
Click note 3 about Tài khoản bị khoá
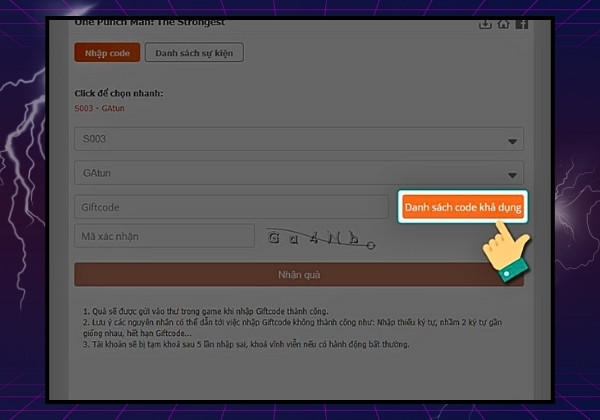(x=246, y=344)
